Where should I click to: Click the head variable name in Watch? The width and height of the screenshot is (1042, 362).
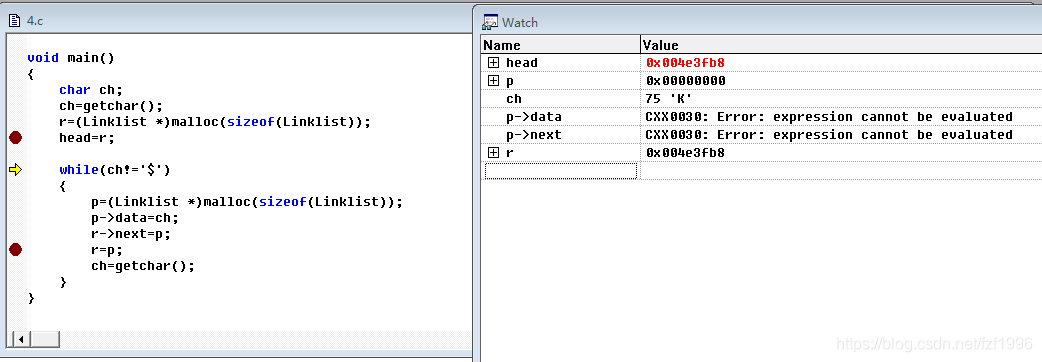click(x=522, y=62)
